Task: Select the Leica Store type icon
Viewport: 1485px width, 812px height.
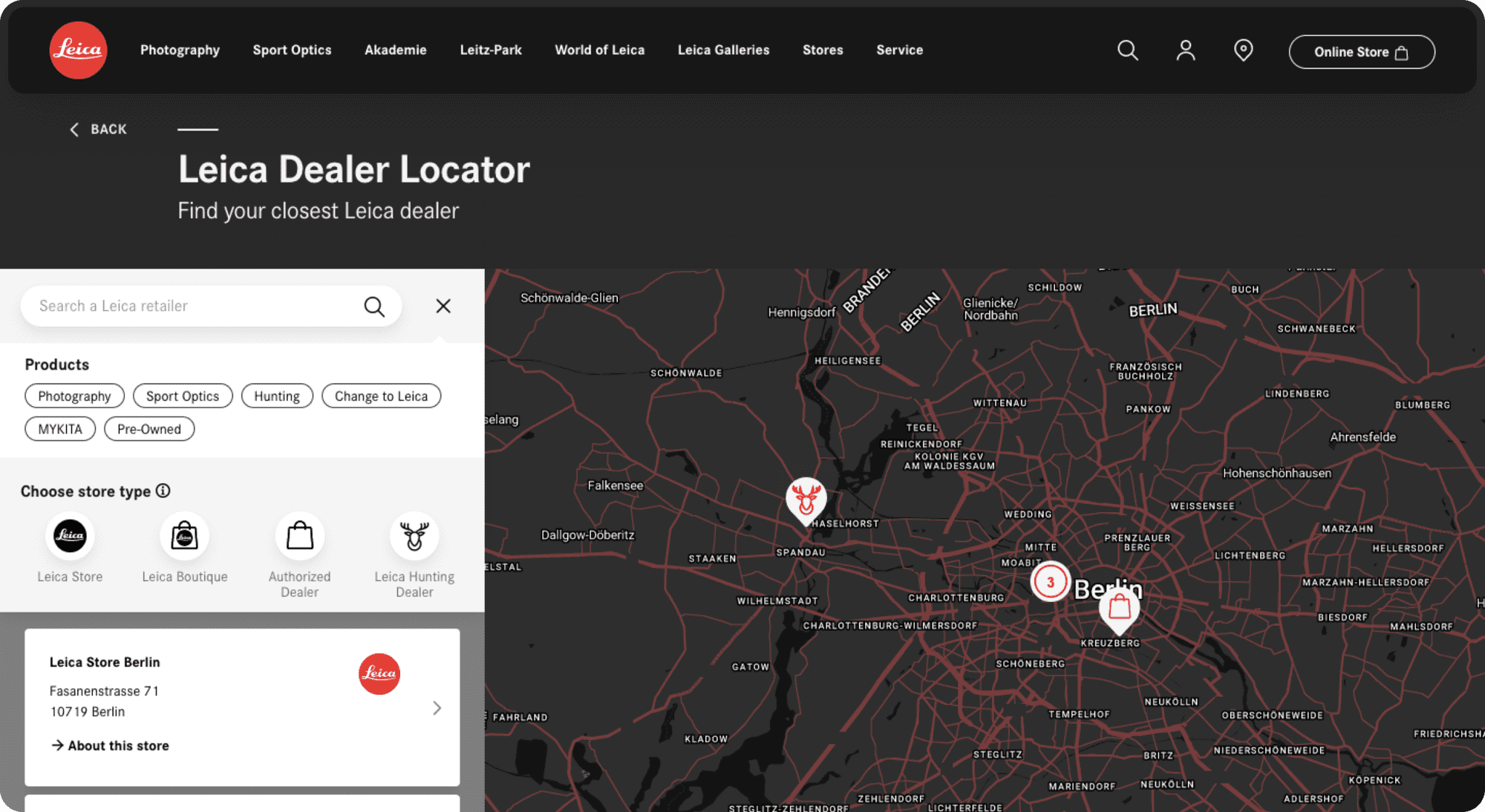Action: [x=70, y=536]
